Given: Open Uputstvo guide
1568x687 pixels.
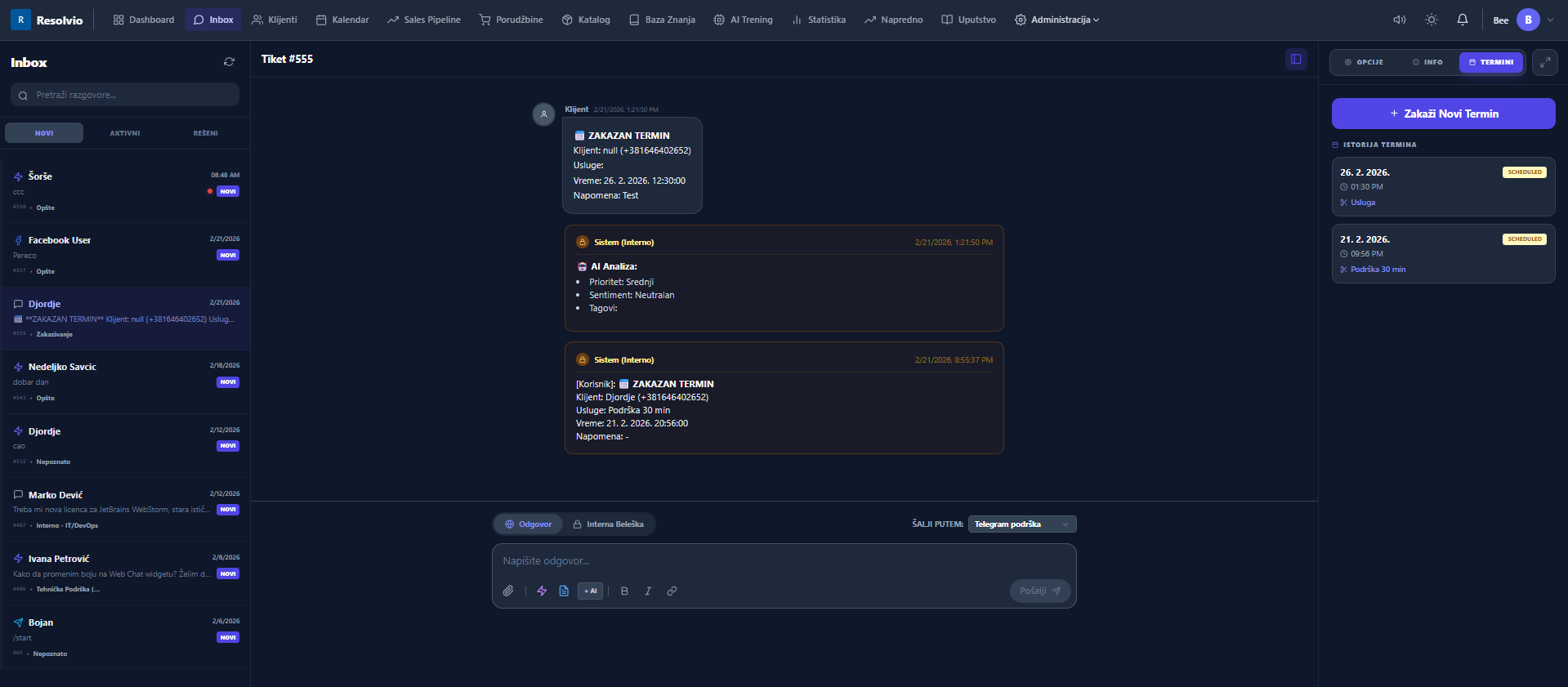Looking at the screenshot, I should 969,20.
